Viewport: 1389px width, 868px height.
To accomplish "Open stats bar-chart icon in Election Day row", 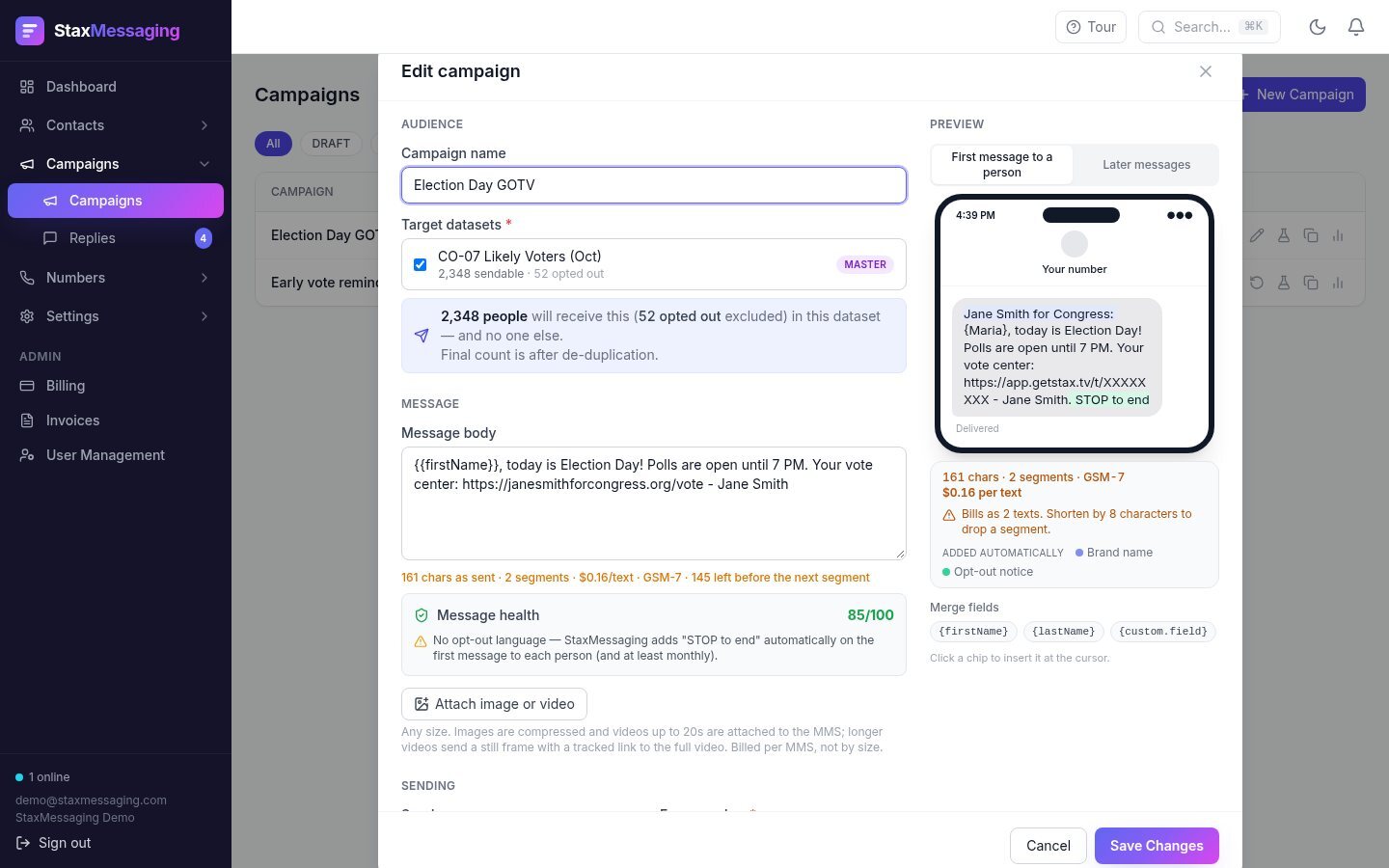I will coord(1338,235).
